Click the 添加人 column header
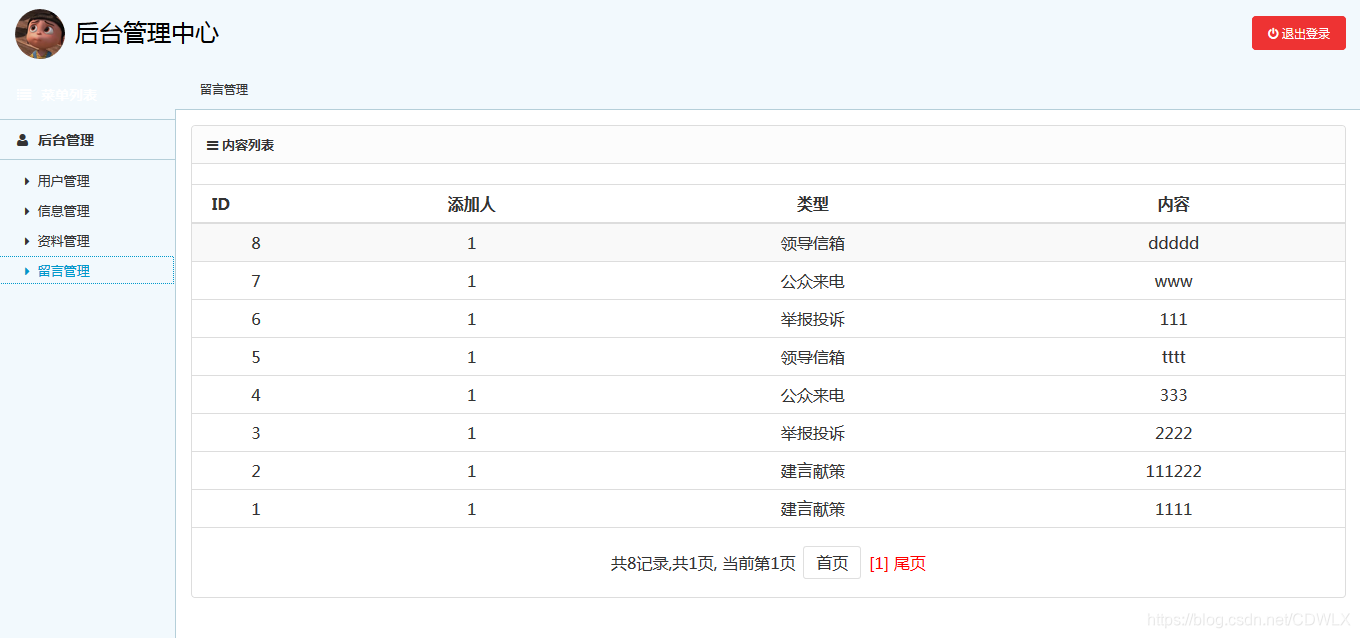 (472, 204)
